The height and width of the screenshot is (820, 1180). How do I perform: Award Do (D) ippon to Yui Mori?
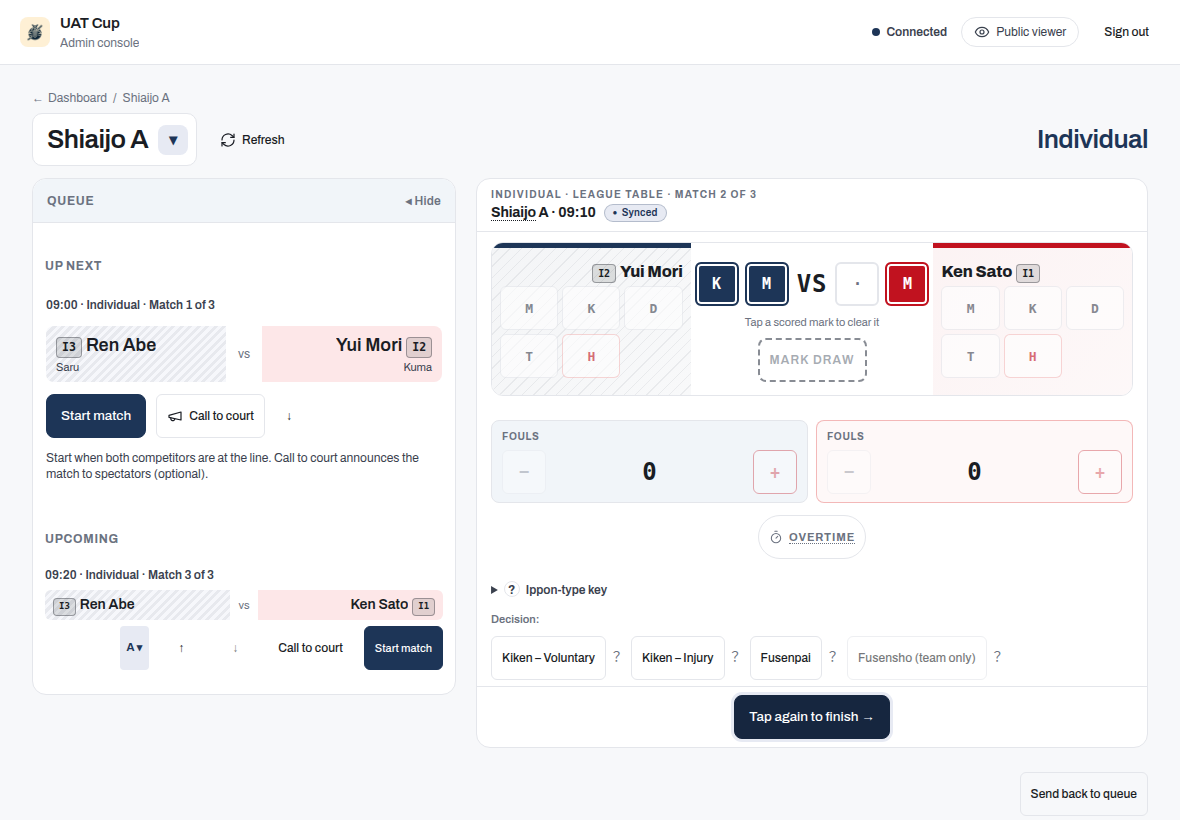[x=653, y=308]
